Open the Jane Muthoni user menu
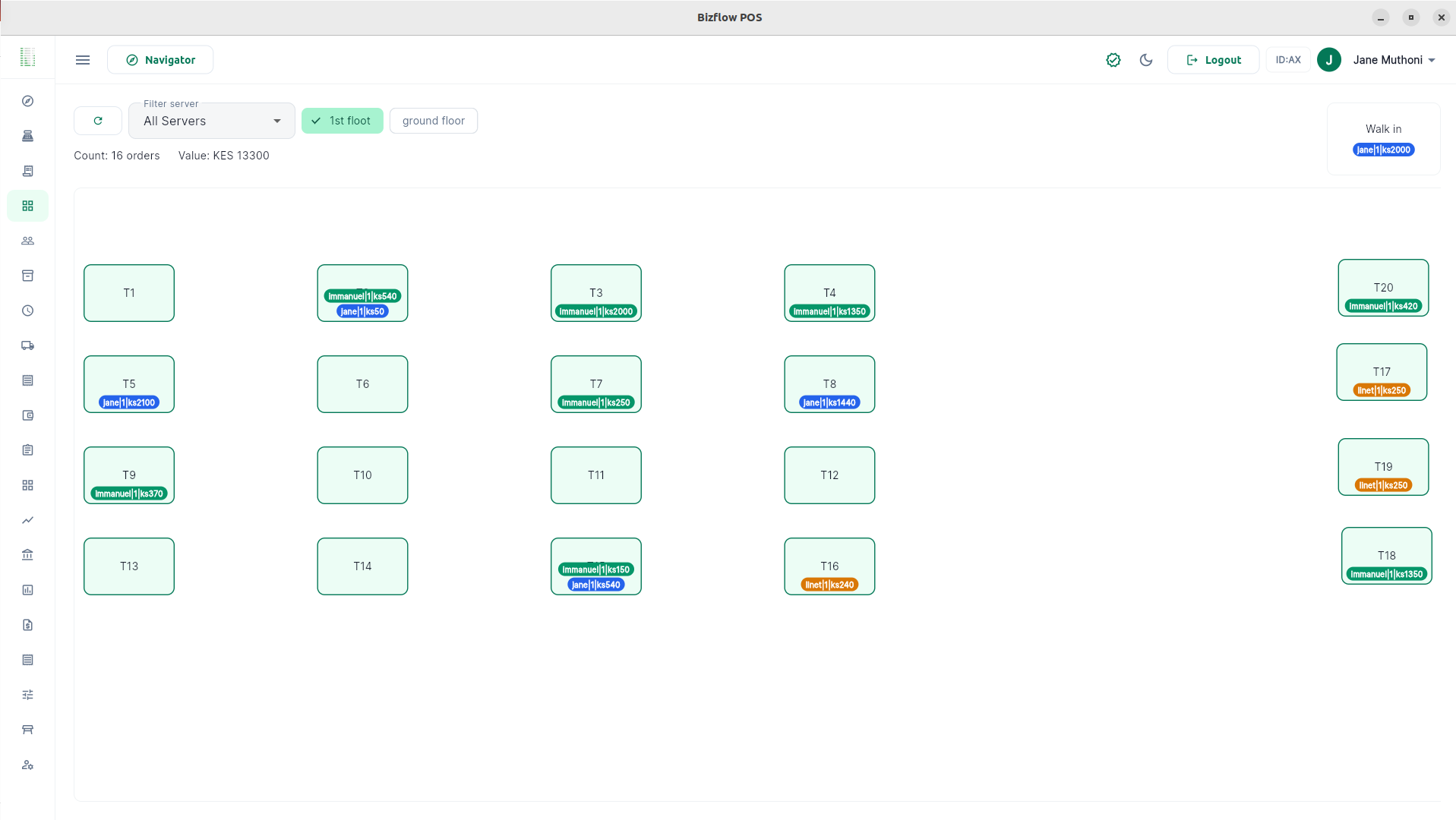 1393,60
